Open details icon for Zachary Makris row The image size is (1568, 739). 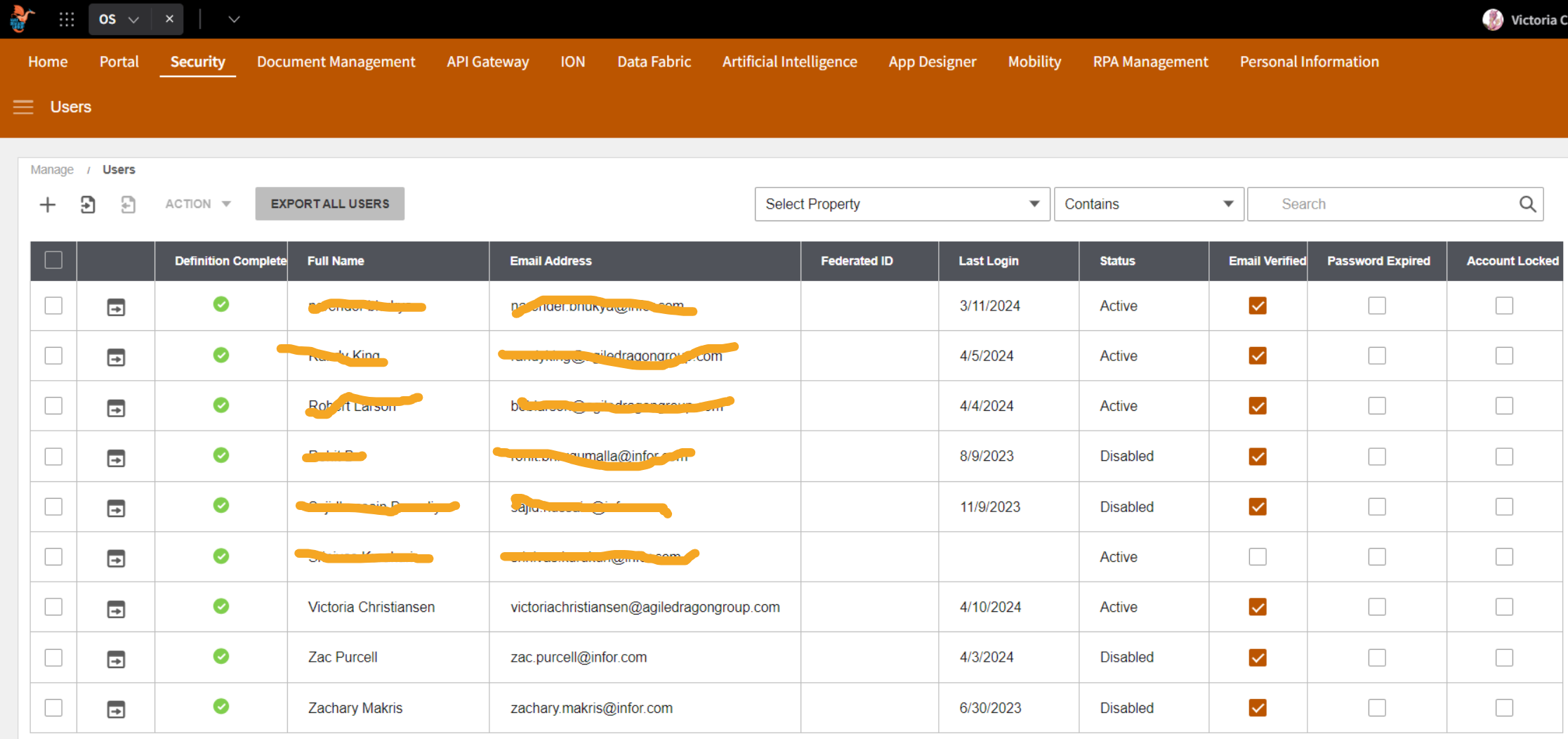[x=116, y=709]
